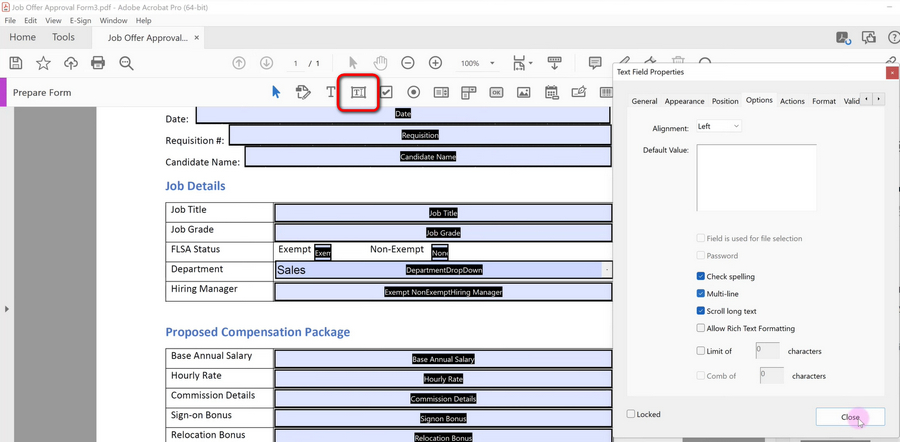
Task: Toggle the Multi-line checkbox
Action: click(x=701, y=293)
